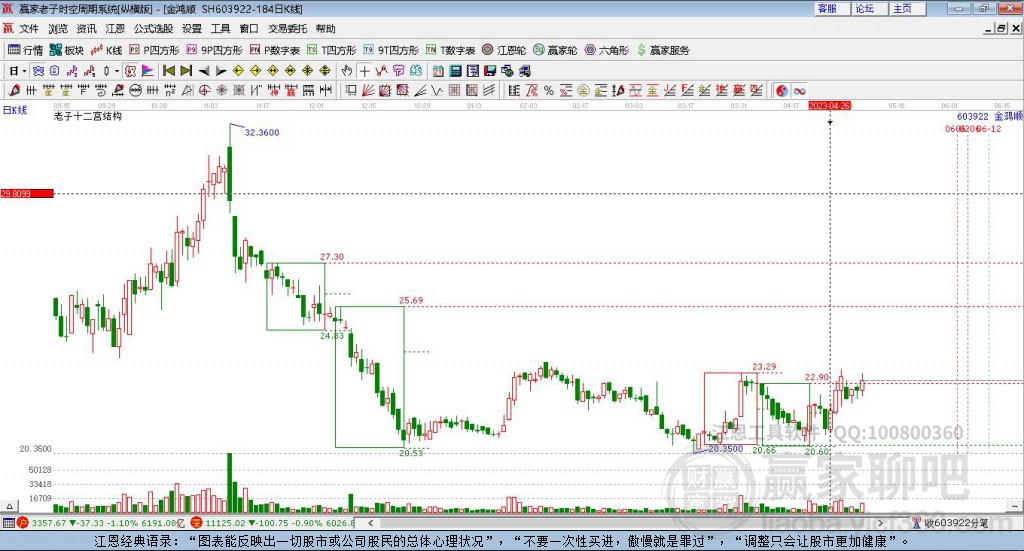The image size is (1024, 551).
Task: Select the 27.30 price level label
Action: pyautogui.click(x=332, y=257)
